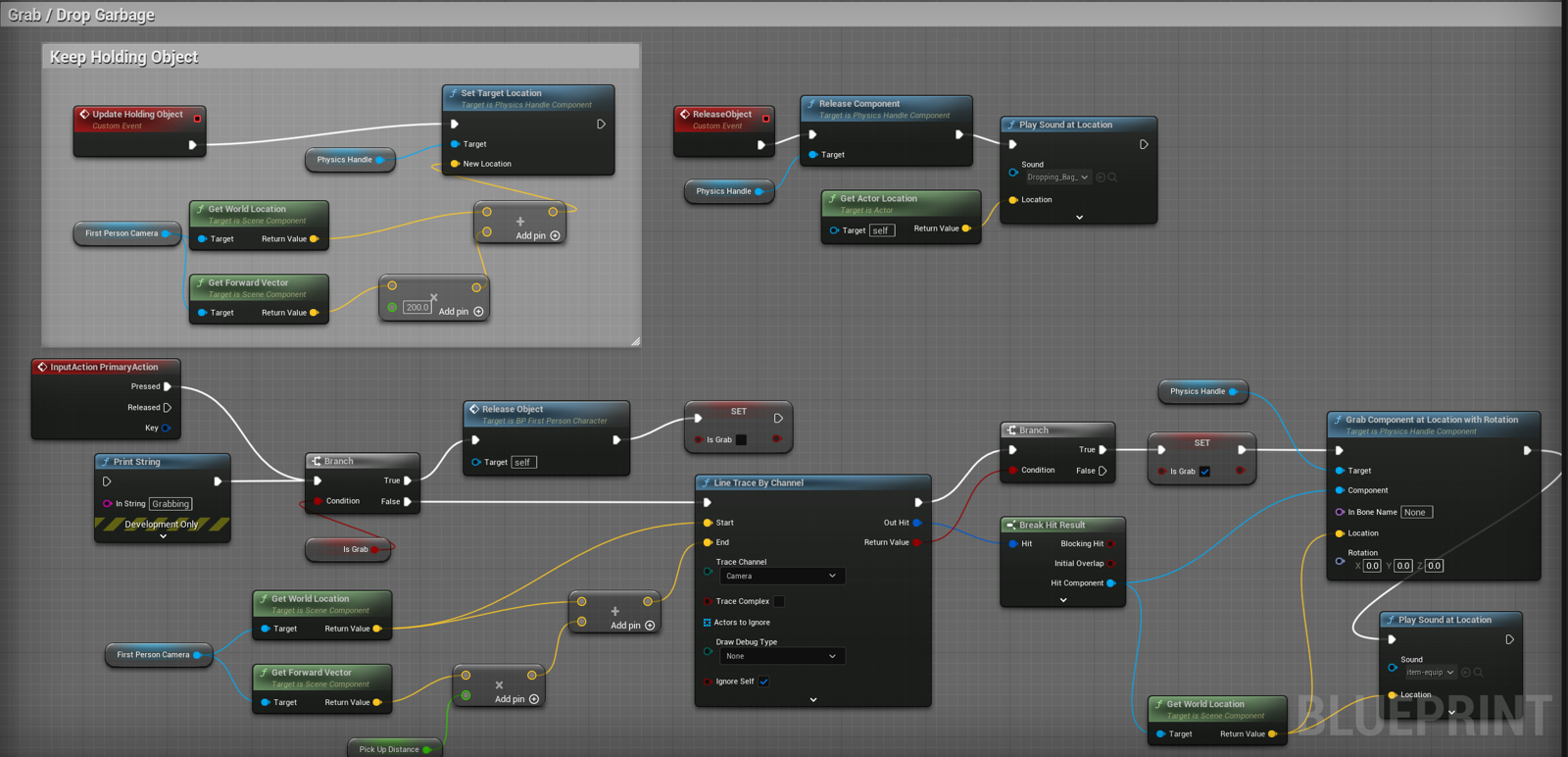Click the 200.0 value field on multiply node
The height and width of the screenshot is (757, 1568).
pyautogui.click(x=417, y=307)
